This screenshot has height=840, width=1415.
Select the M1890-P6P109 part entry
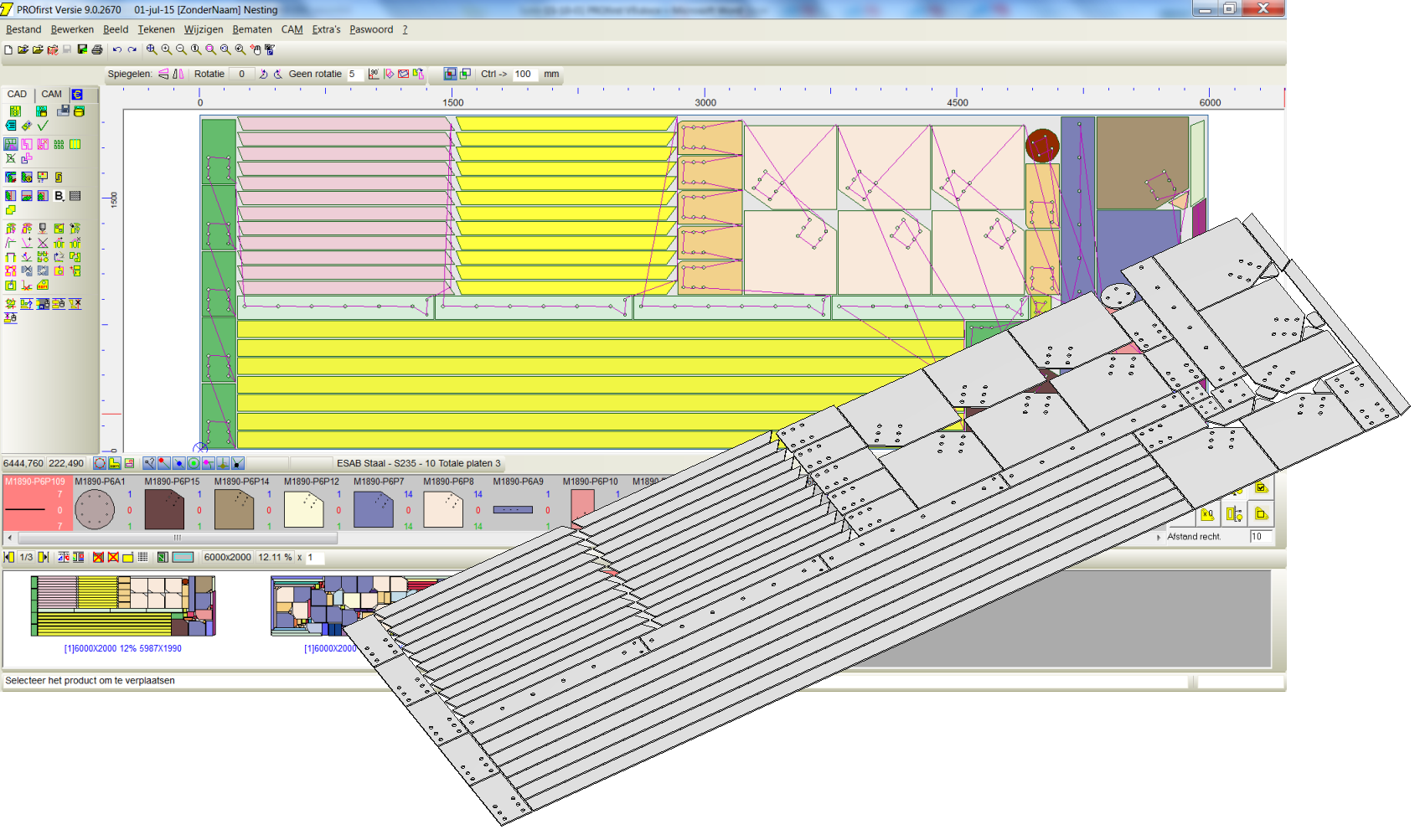pyautogui.click(x=34, y=504)
